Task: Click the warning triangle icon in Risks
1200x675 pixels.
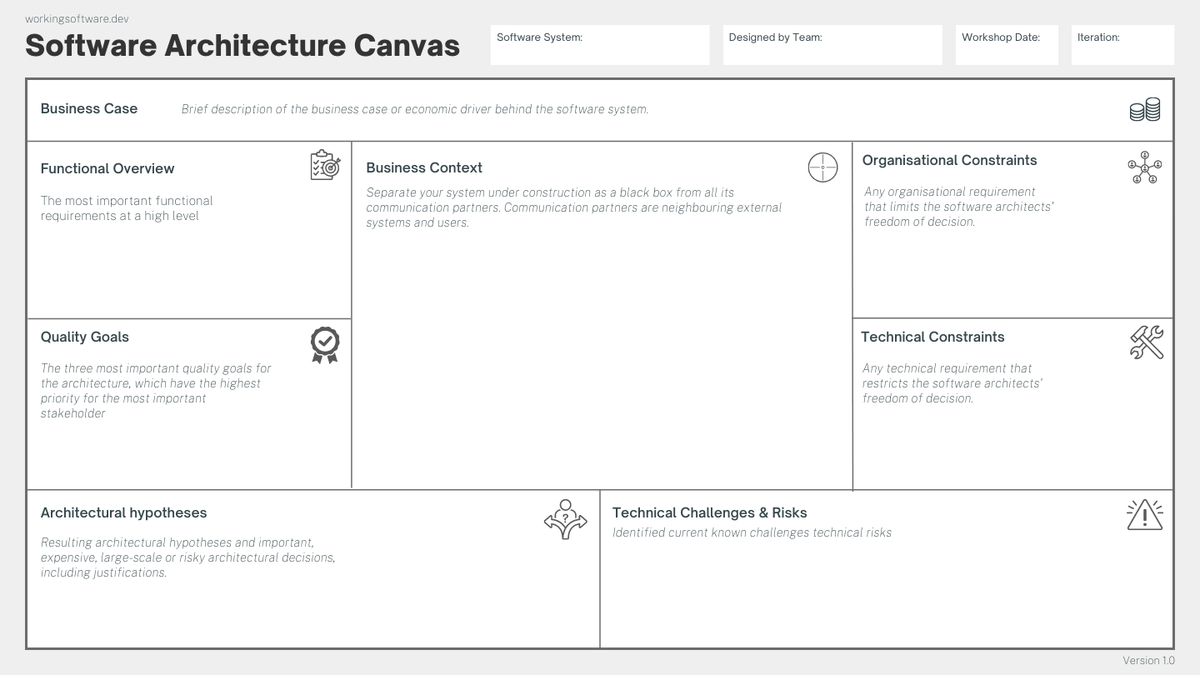Action: [1144, 514]
